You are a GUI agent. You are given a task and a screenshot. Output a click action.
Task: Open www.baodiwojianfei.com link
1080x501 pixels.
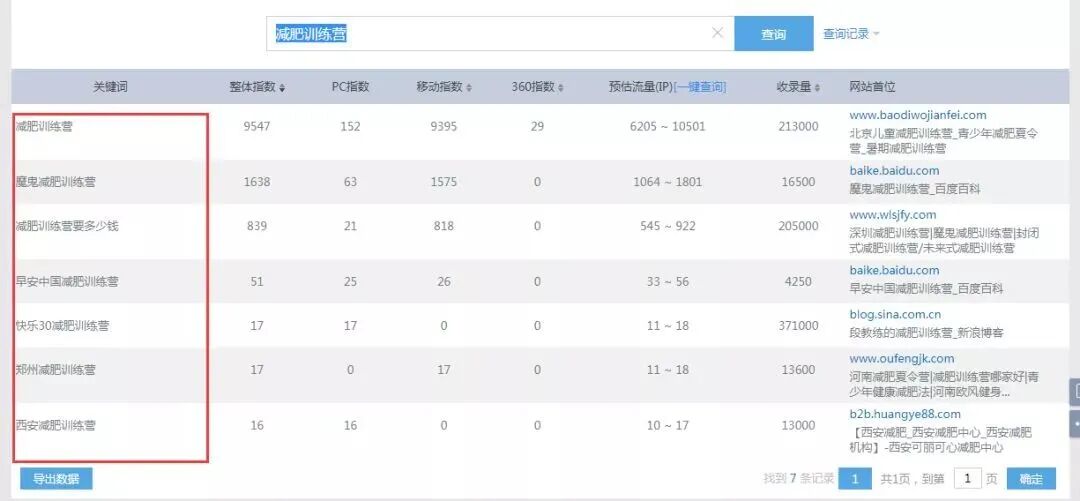917,115
